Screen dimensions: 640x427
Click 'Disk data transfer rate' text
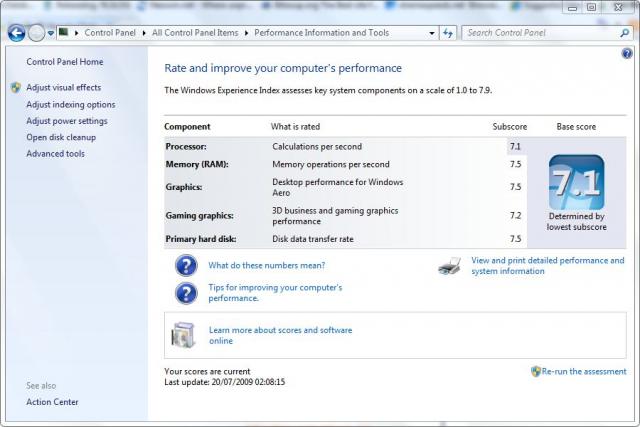[313, 239]
